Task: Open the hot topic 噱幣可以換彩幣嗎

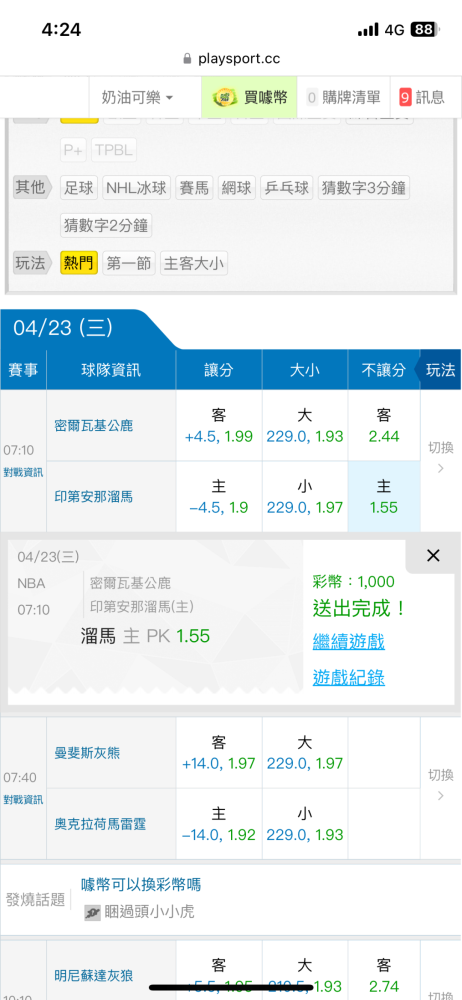Action: tap(141, 885)
